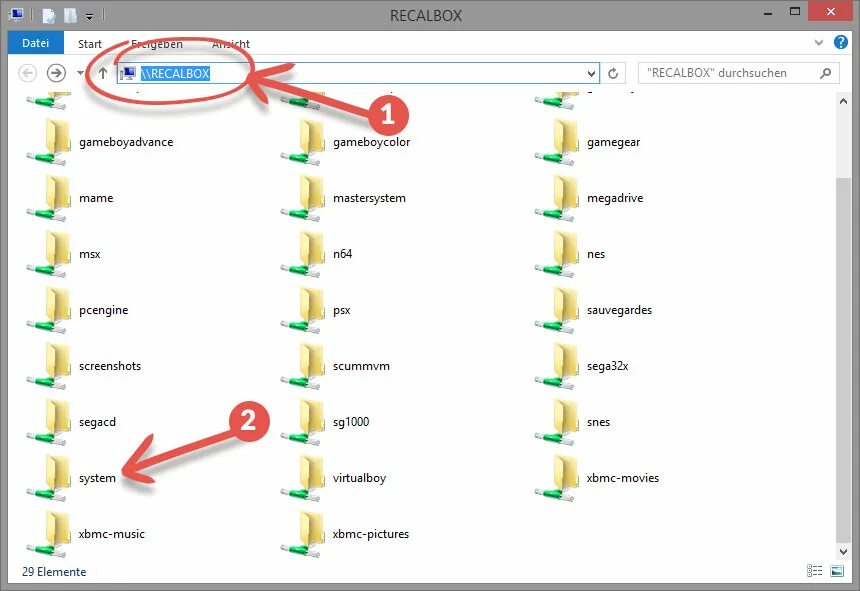Click the status text '29 Elemente'
This screenshot has width=860, height=591.
coord(54,572)
